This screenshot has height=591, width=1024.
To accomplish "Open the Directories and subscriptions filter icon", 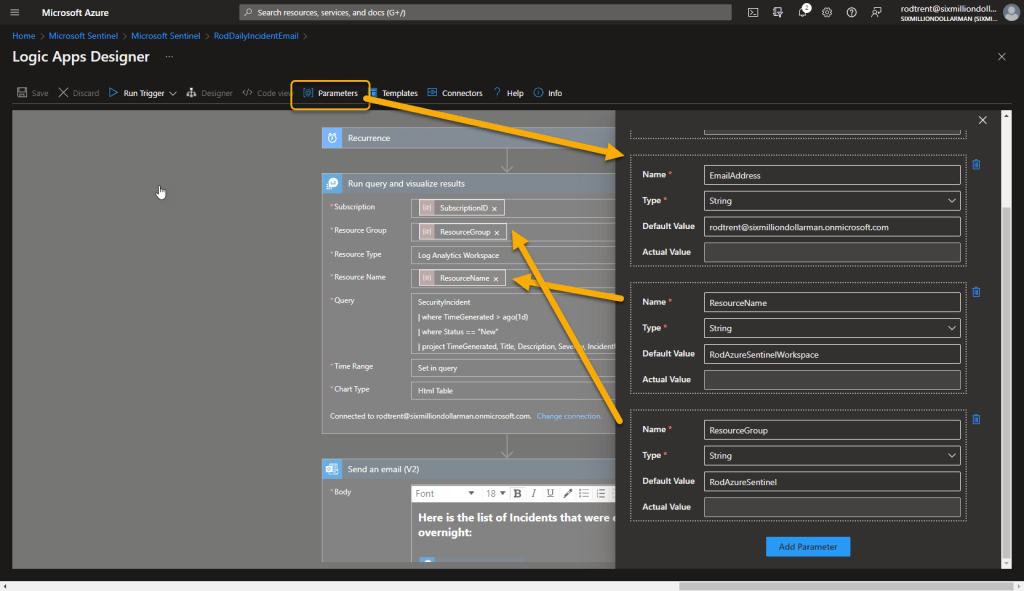I will coord(777,12).
